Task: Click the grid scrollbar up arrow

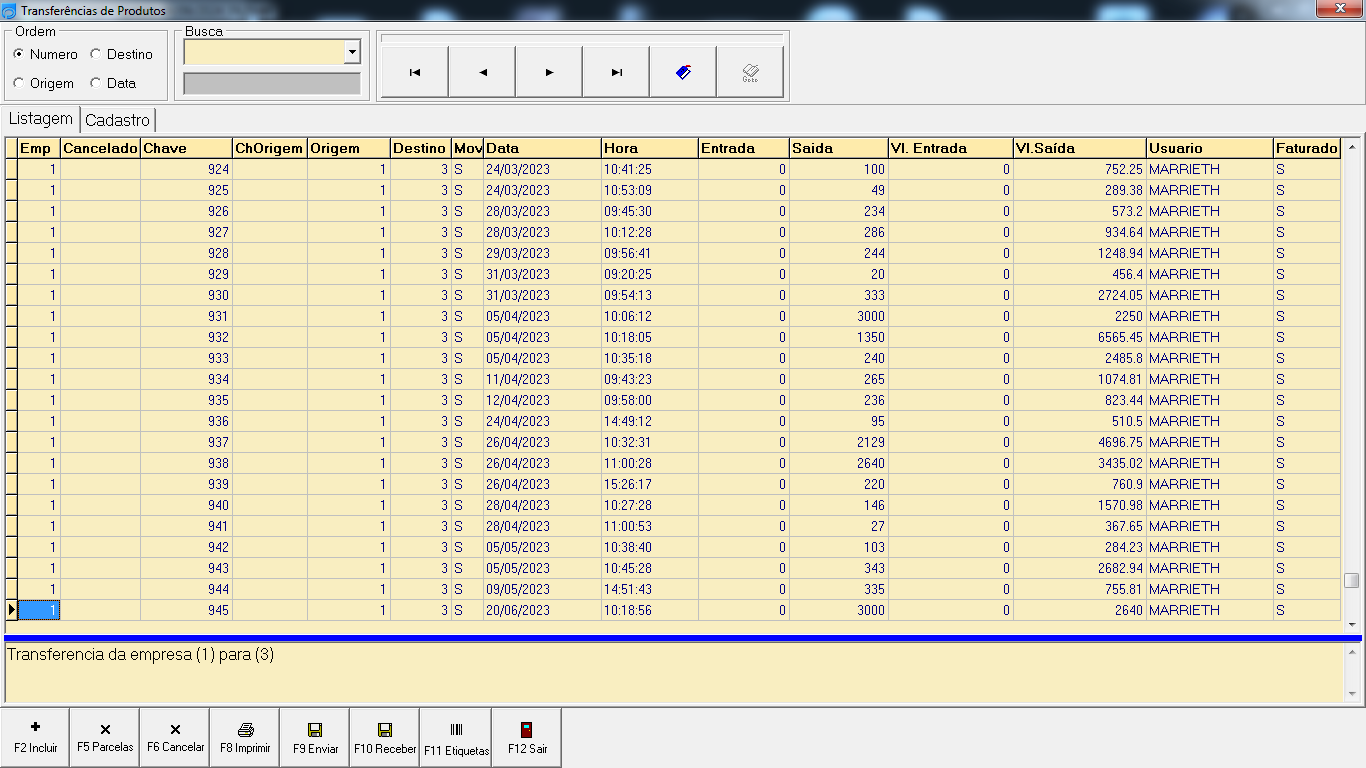Action: (x=1352, y=146)
